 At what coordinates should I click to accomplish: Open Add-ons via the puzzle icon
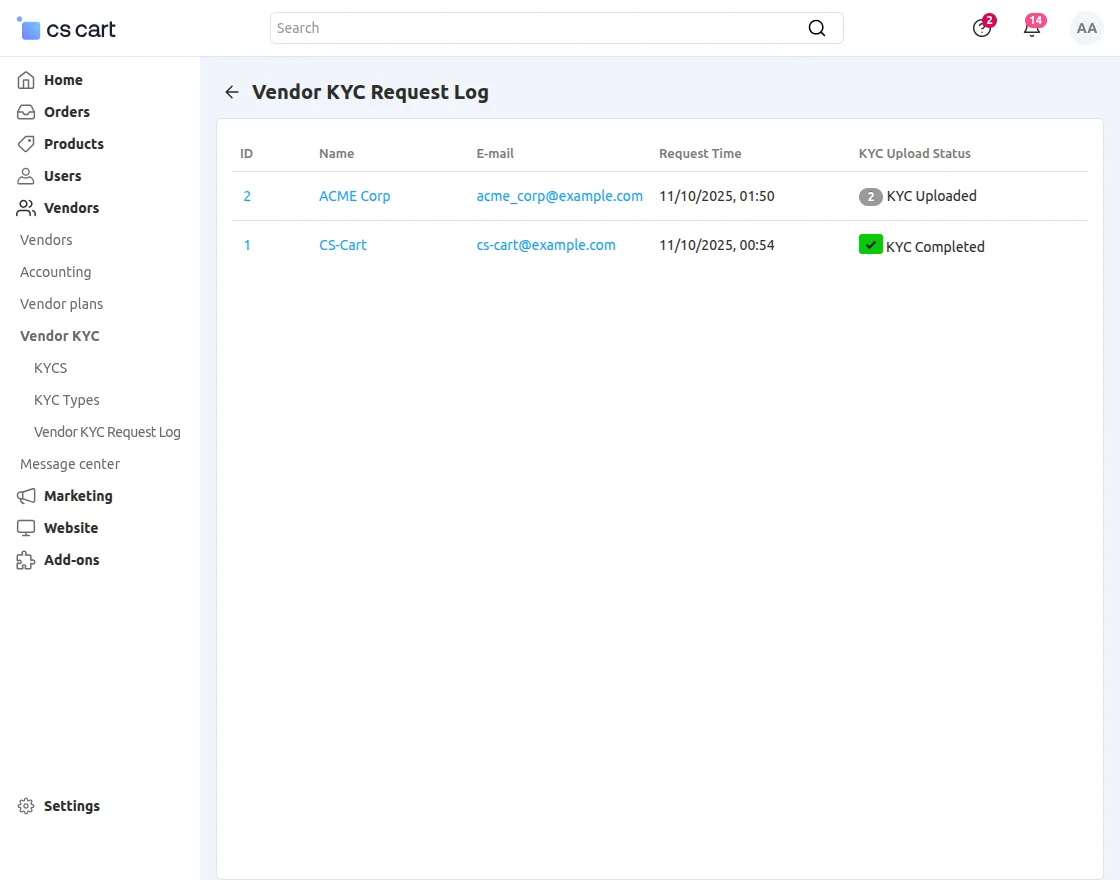(x=25, y=559)
